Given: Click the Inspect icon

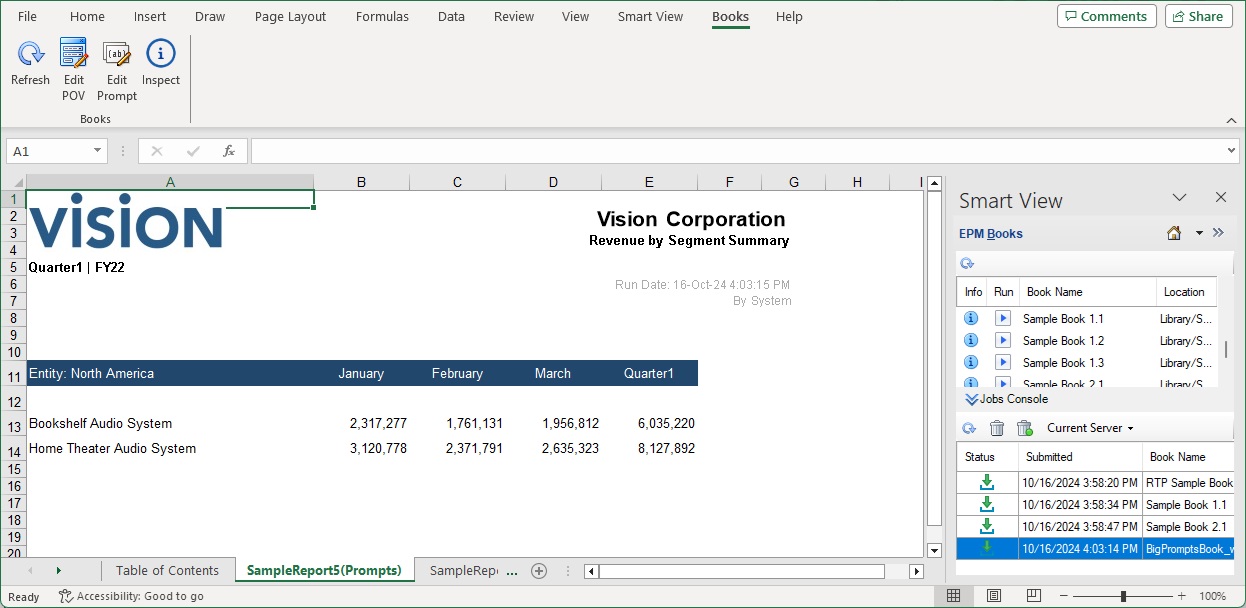Looking at the screenshot, I should click(160, 54).
